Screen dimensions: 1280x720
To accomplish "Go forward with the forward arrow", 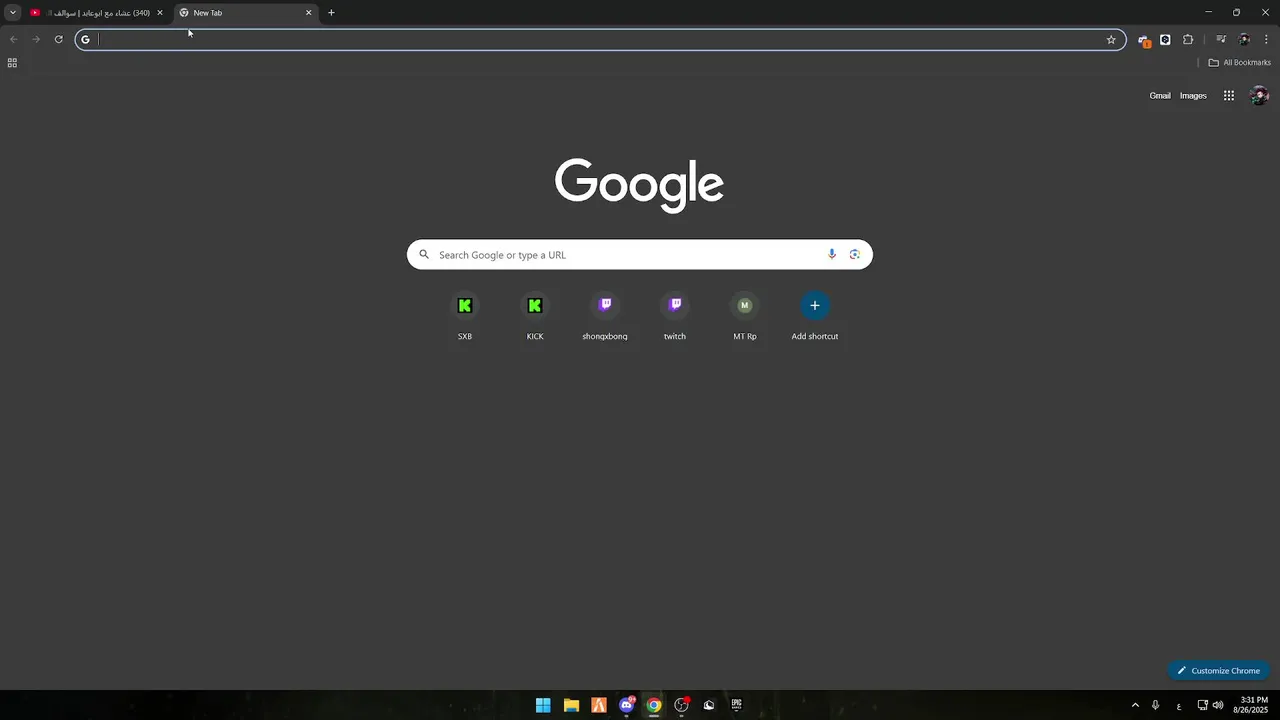I will point(36,40).
